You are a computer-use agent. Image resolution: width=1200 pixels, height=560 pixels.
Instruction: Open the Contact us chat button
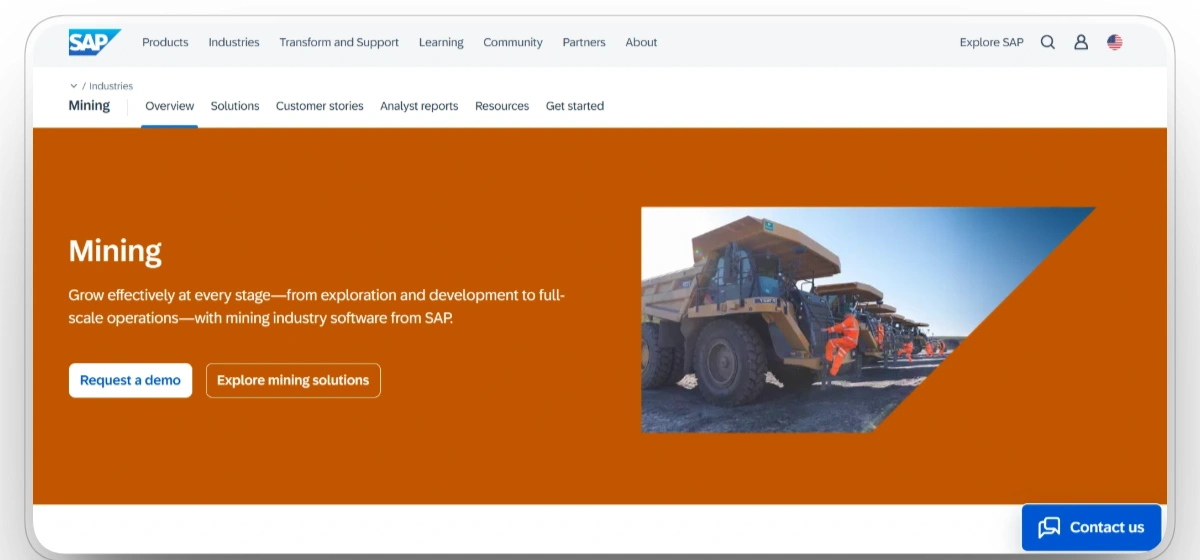point(1091,527)
